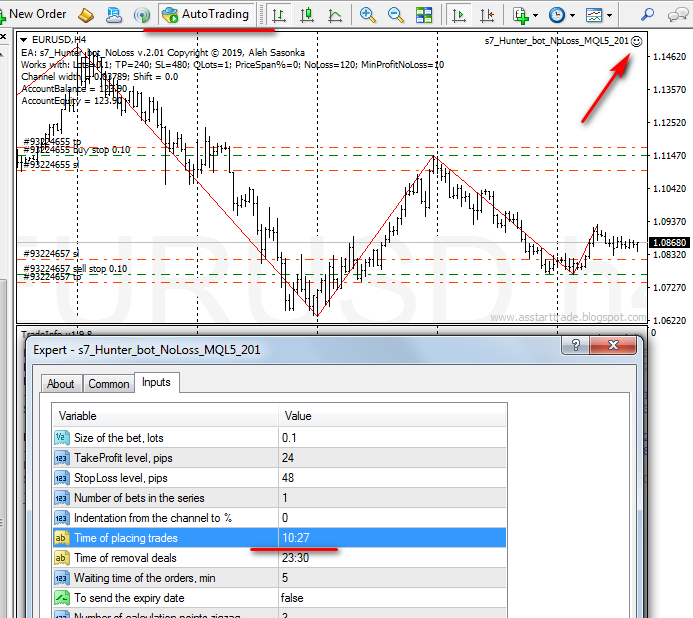Click the double-type icon of 'Size of the bet'
Viewport: 693px width, 618px height.
[x=61, y=438]
